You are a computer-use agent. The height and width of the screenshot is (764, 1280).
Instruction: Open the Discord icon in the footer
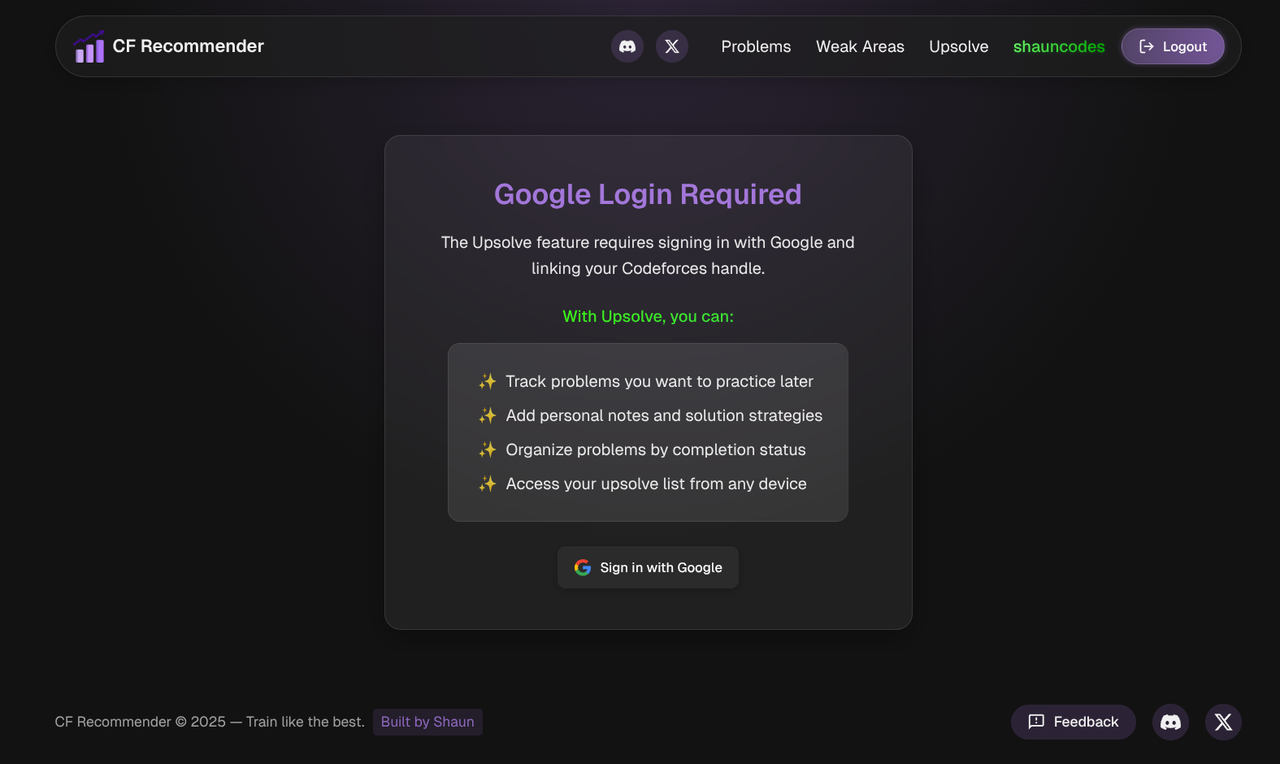1170,722
